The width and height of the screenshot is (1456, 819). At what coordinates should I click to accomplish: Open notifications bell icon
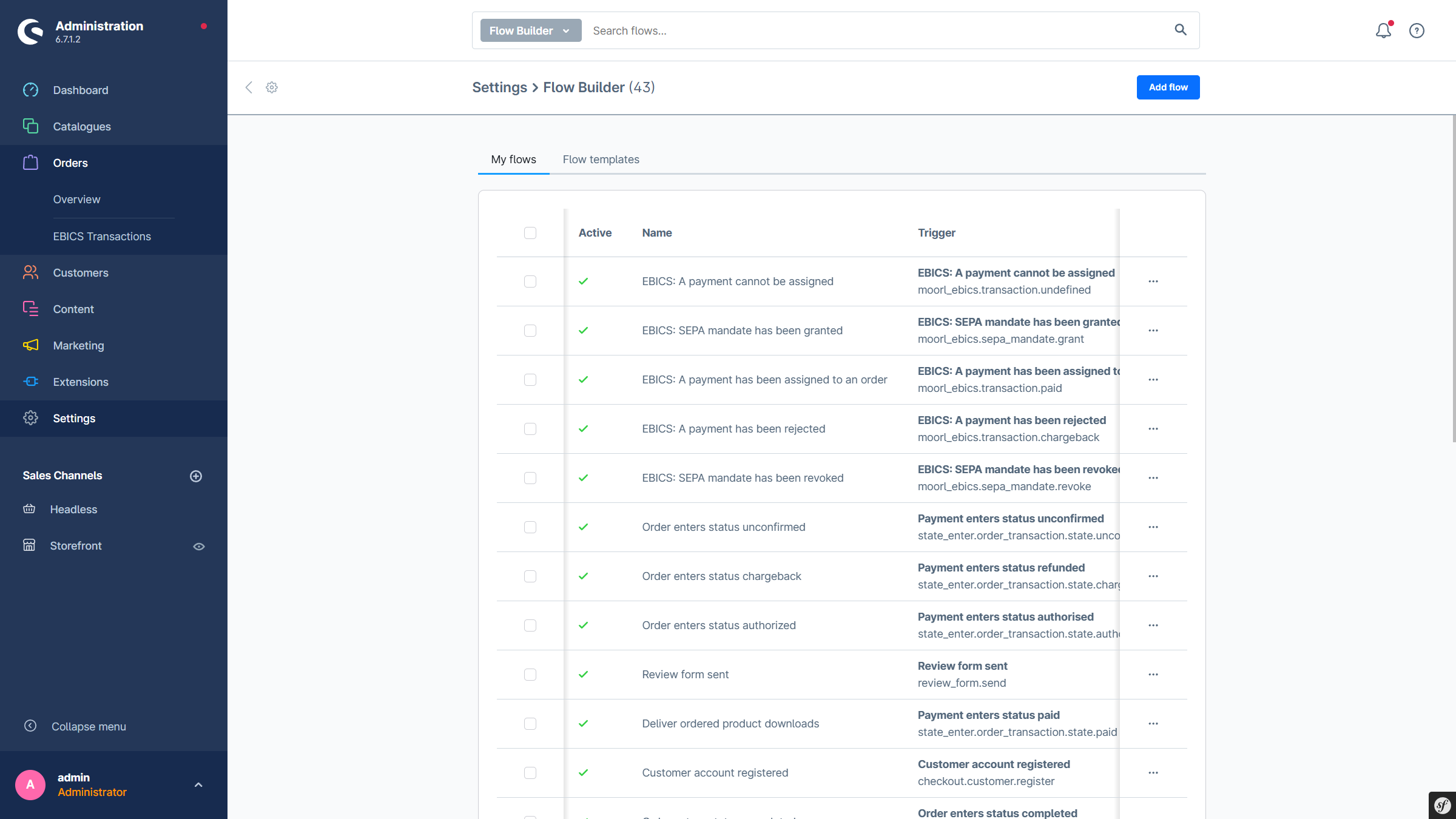[x=1383, y=30]
